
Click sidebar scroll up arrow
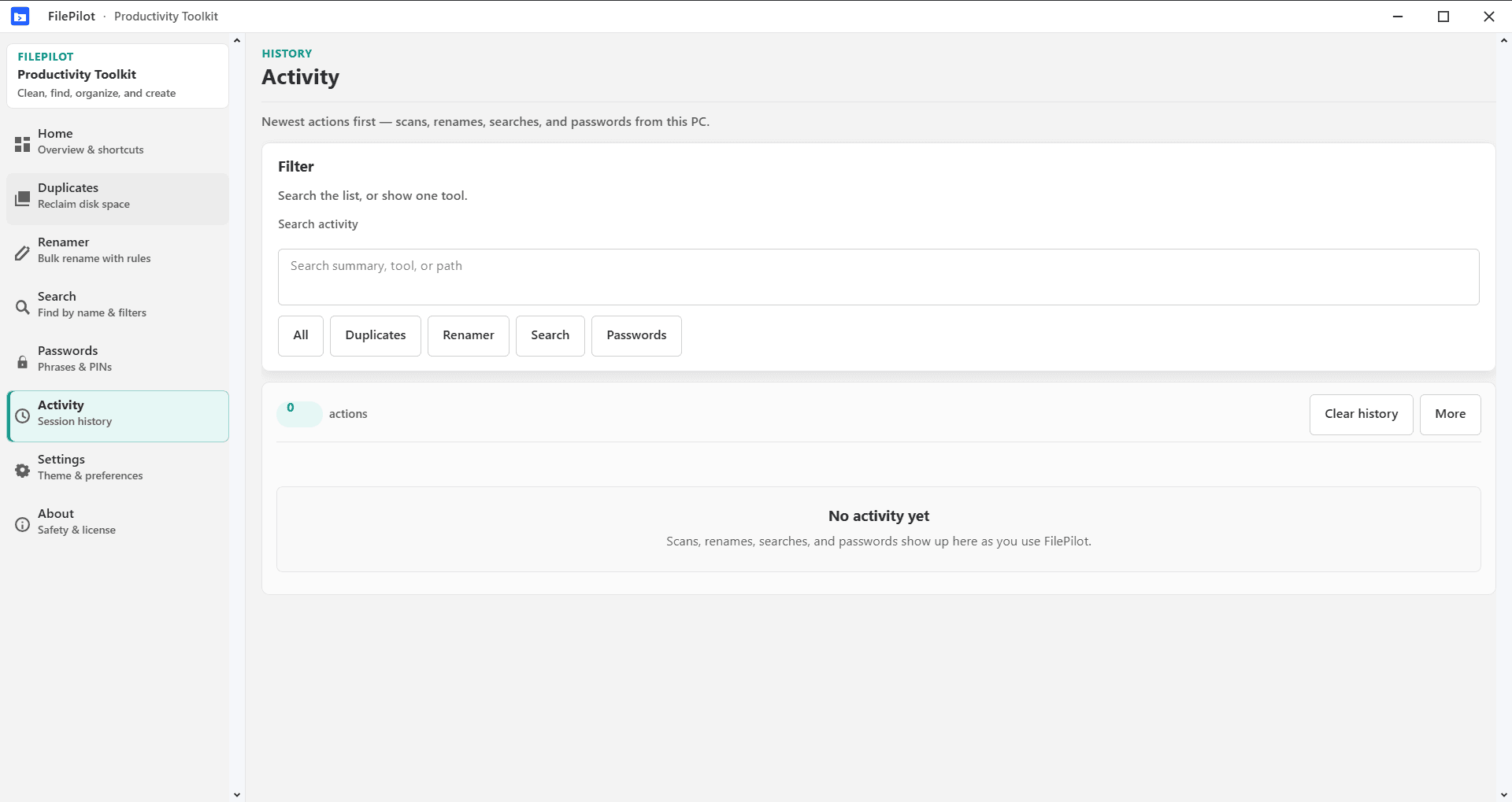point(237,40)
